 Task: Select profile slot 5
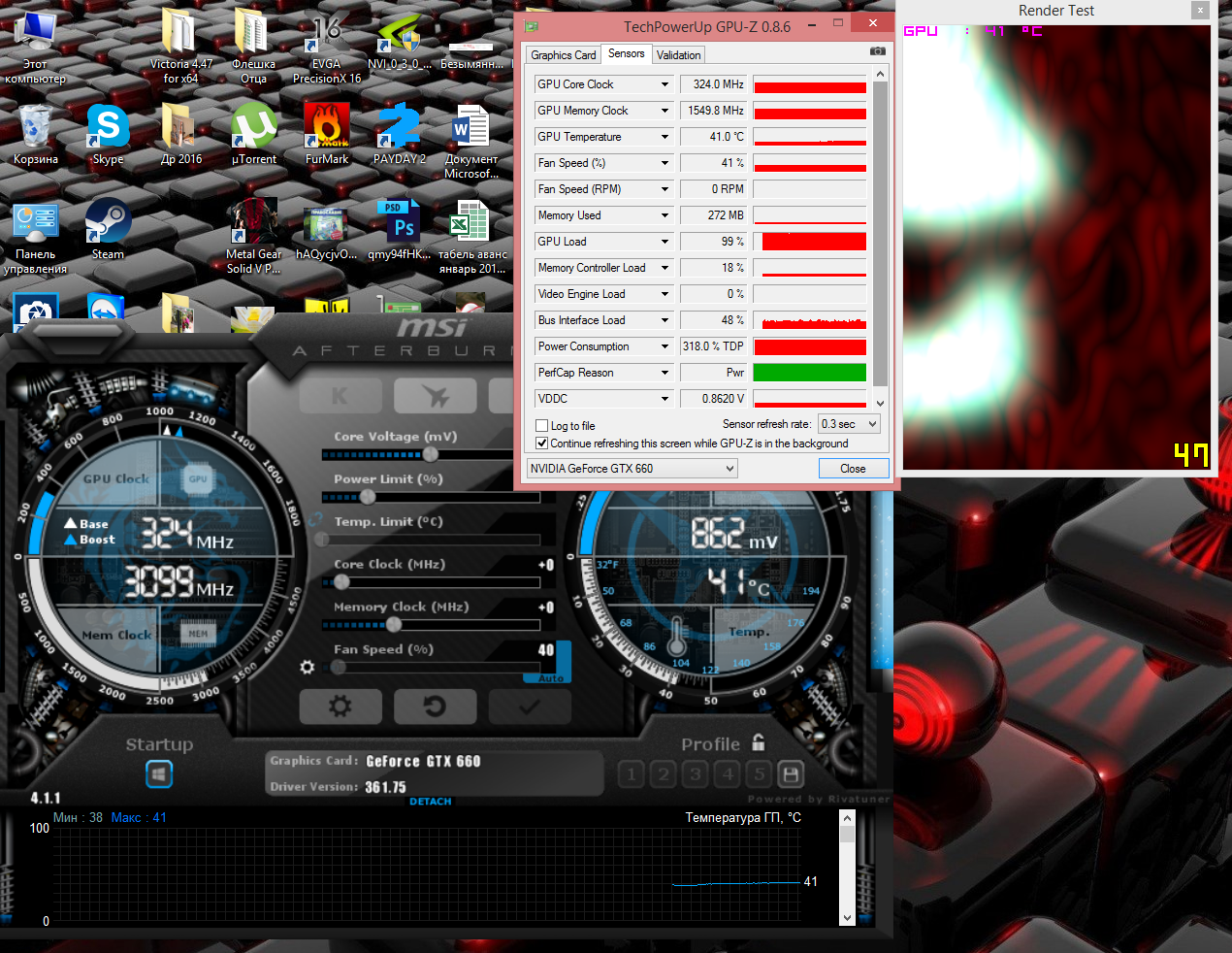coord(760,774)
